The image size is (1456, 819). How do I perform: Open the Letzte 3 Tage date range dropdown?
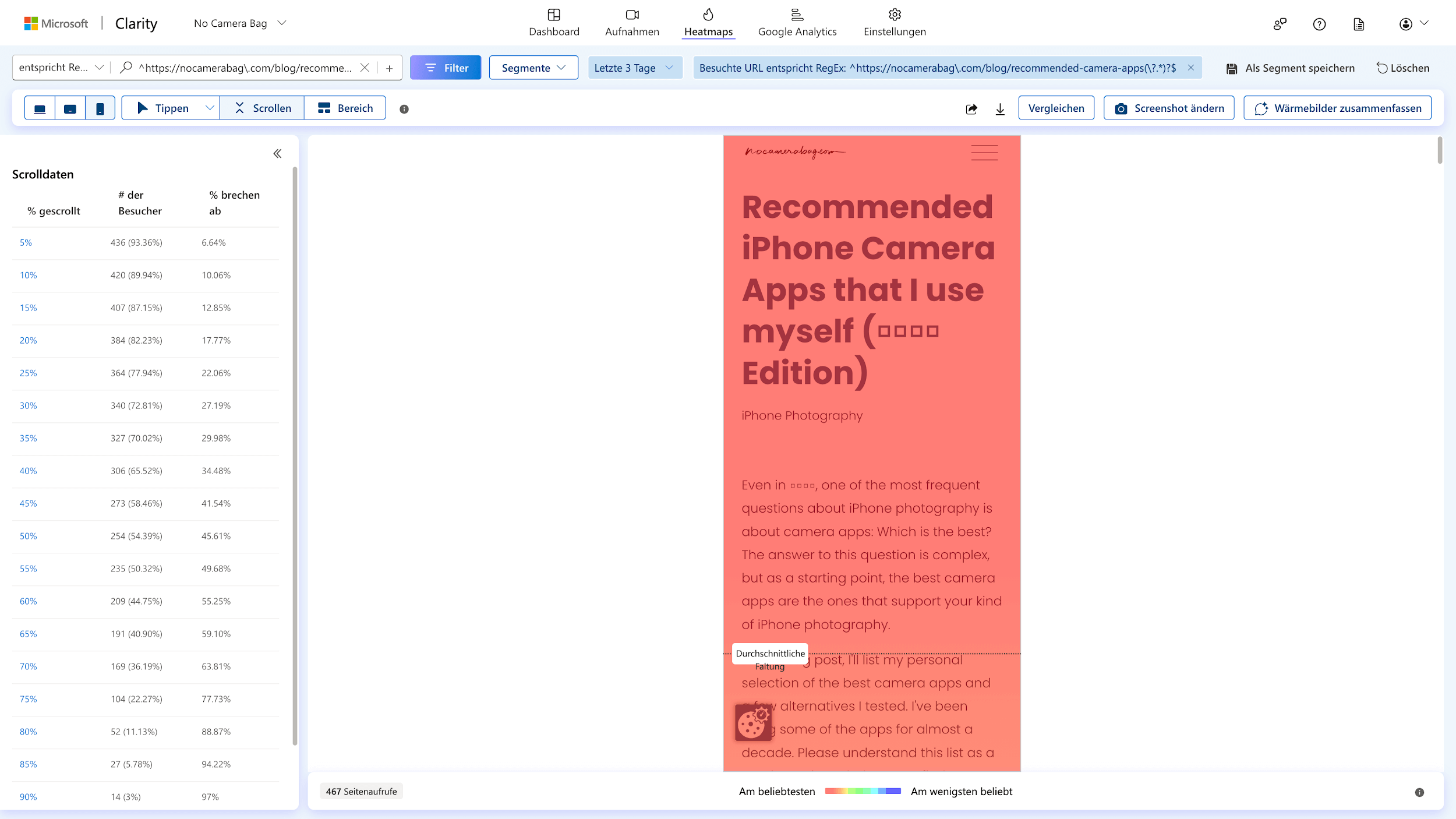coord(634,68)
